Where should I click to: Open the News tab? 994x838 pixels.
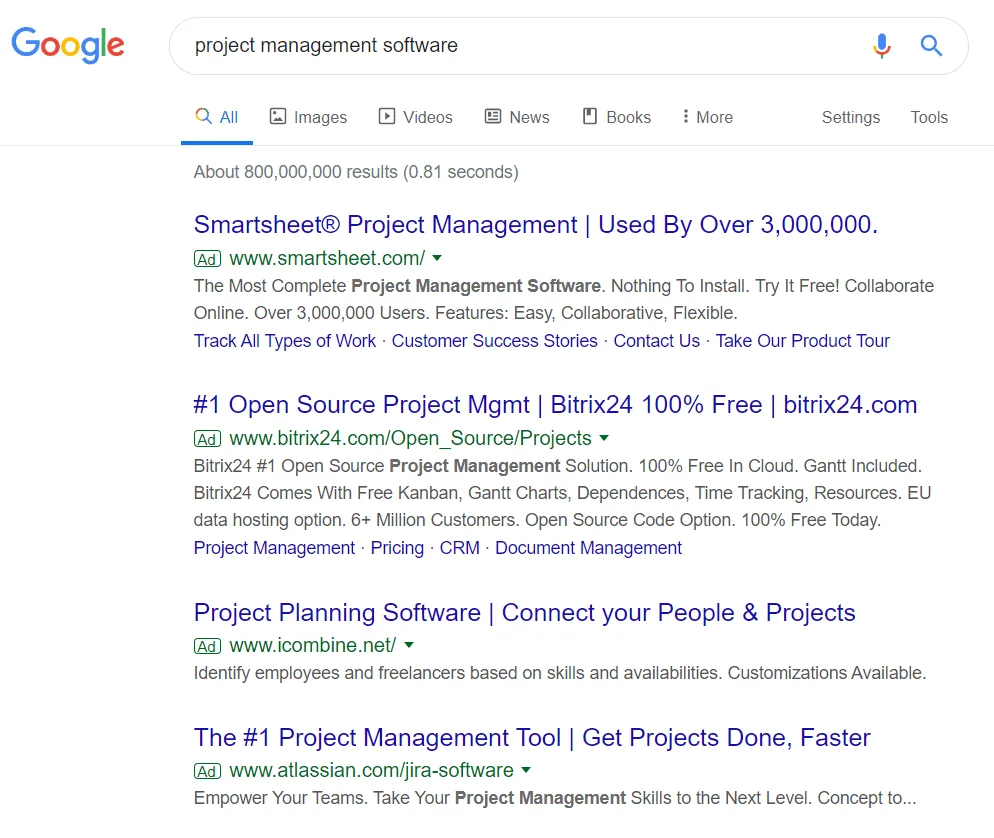pyautogui.click(x=517, y=117)
